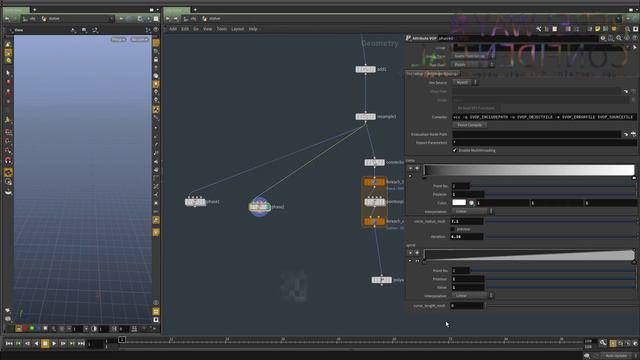Viewport: 640px width, 360px height.
Task: Click the iteration value field
Action: pos(467,237)
